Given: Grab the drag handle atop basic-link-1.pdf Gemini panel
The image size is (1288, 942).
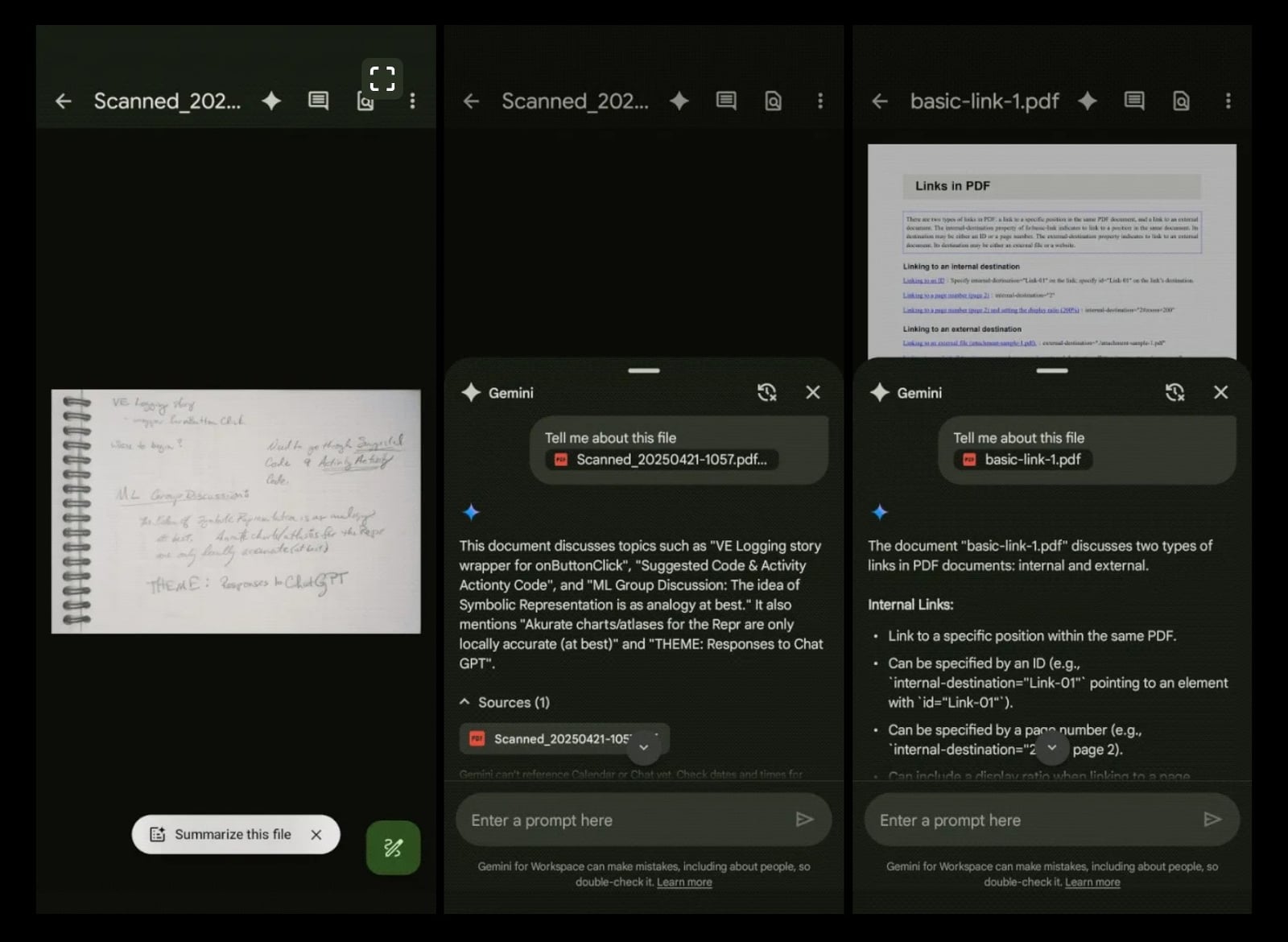Looking at the screenshot, I should tap(1051, 371).
